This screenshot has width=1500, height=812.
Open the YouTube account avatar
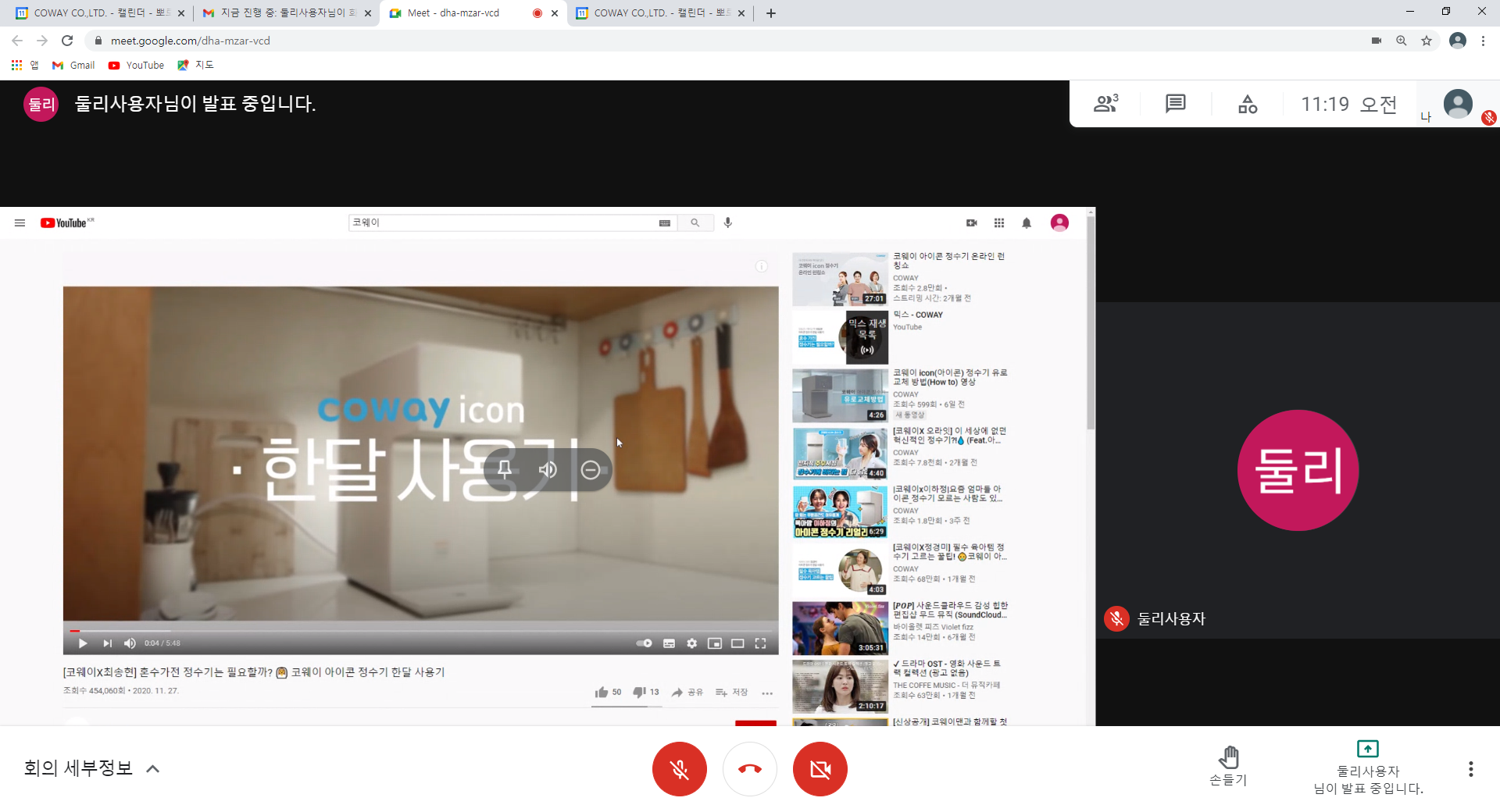coord(1059,223)
